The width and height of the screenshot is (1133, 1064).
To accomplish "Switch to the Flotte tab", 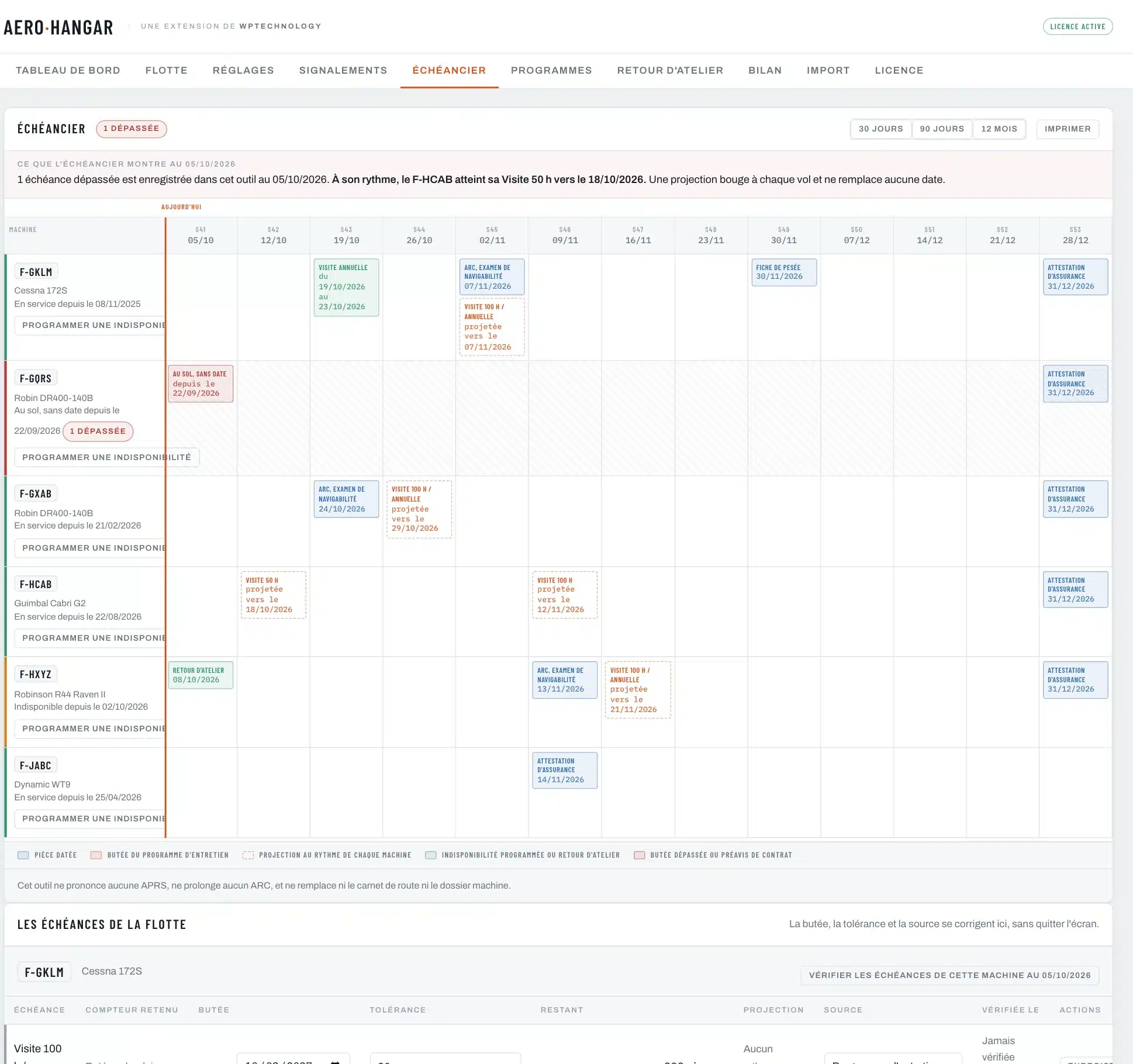I will point(167,70).
